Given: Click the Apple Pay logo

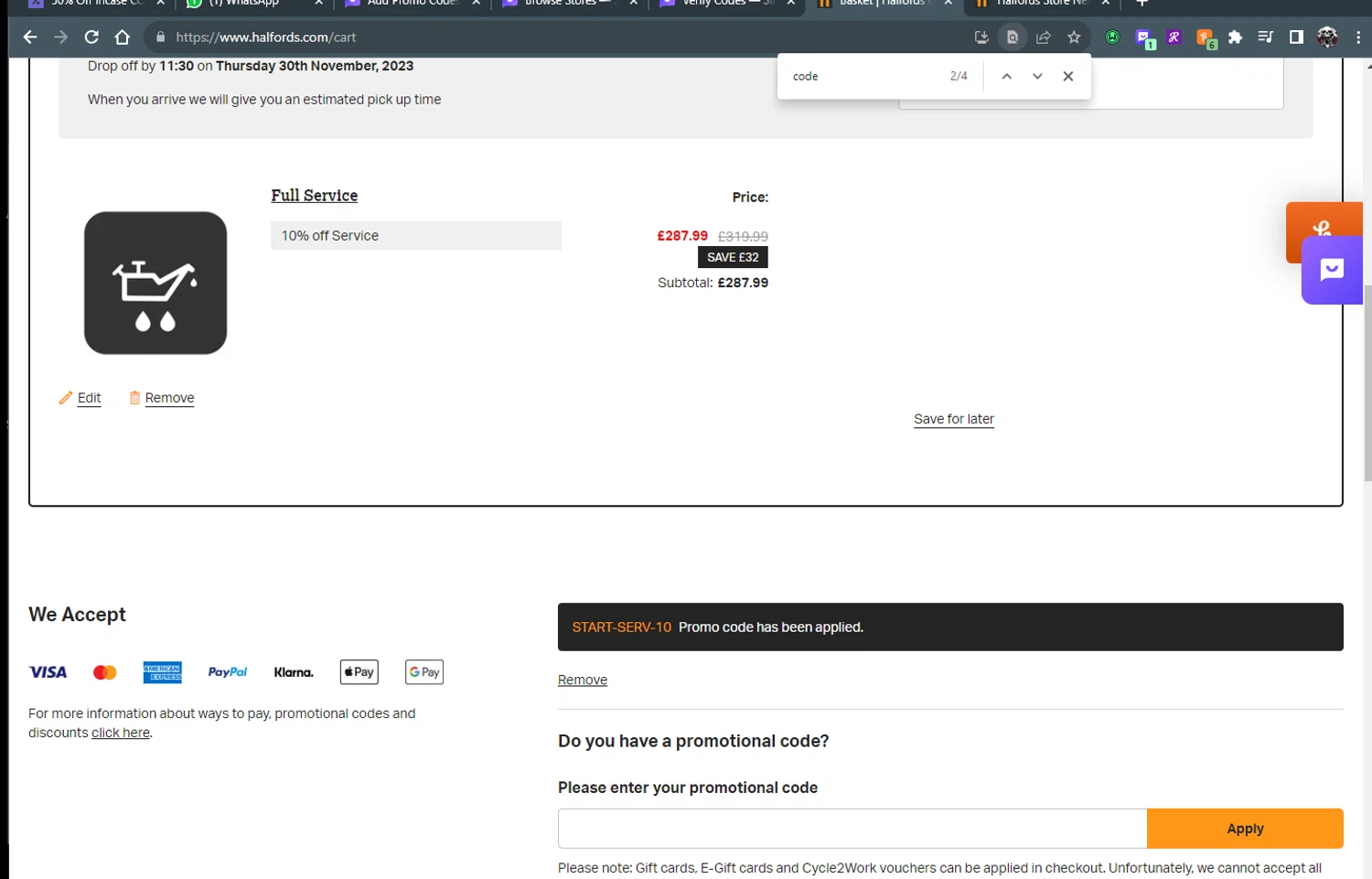Looking at the screenshot, I should tap(359, 672).
